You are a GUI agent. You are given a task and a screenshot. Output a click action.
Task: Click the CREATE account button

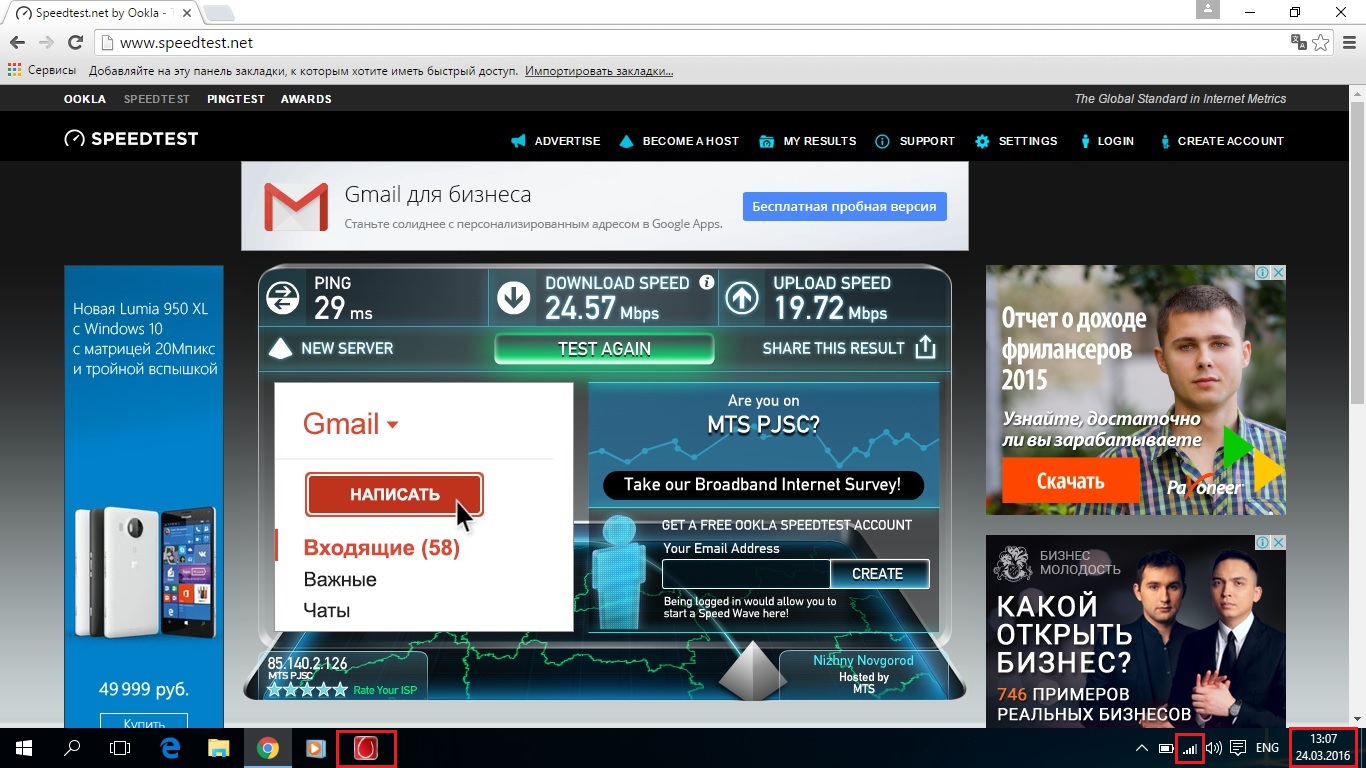pyautogui.click(x=878, y=574)
